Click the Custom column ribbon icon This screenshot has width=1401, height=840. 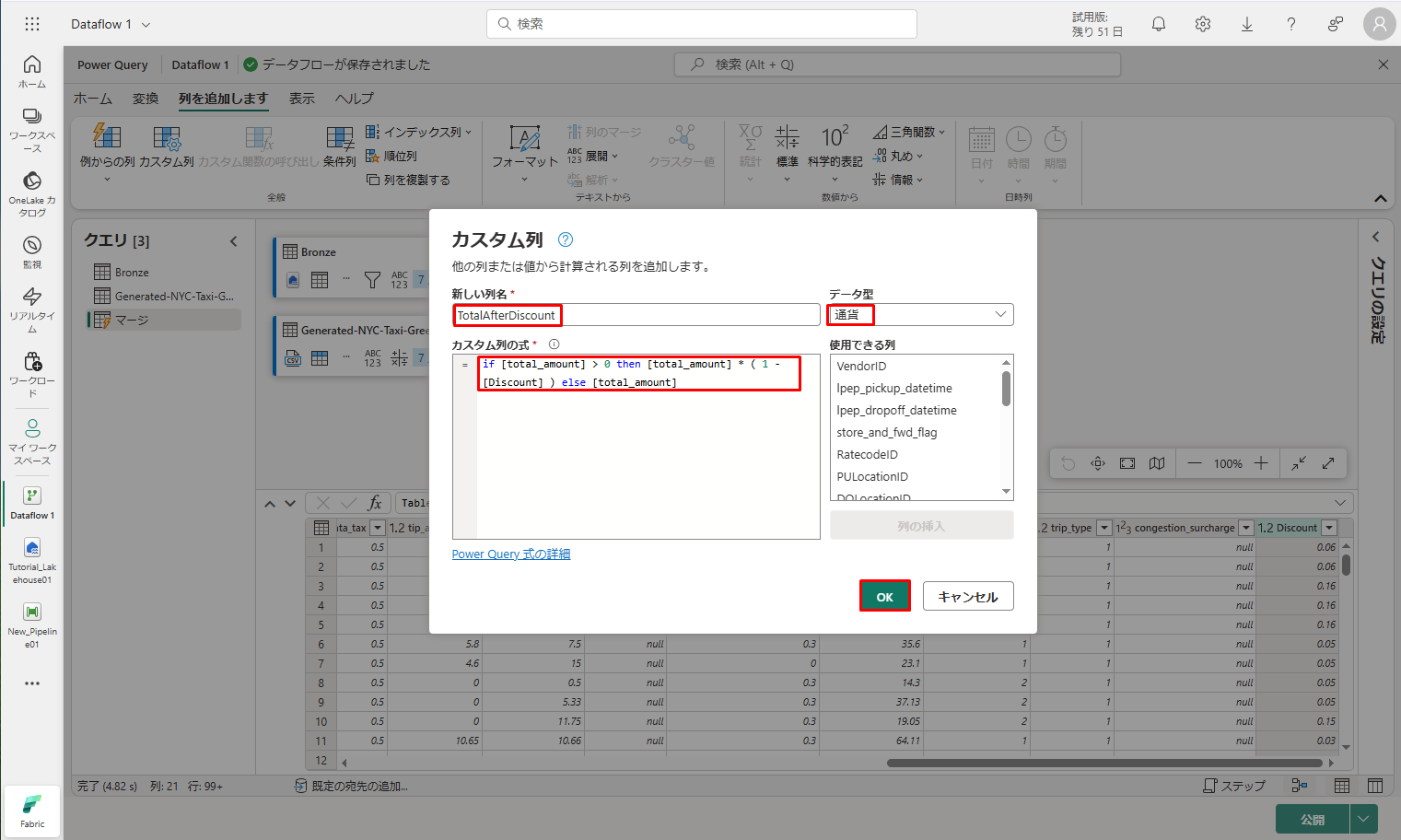click(167, 147)
